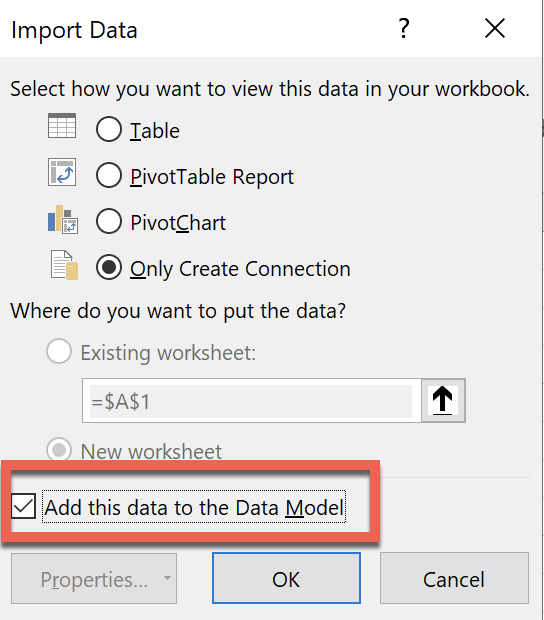
Task: Confirm import with the OK button
Action: click(286, 578)
